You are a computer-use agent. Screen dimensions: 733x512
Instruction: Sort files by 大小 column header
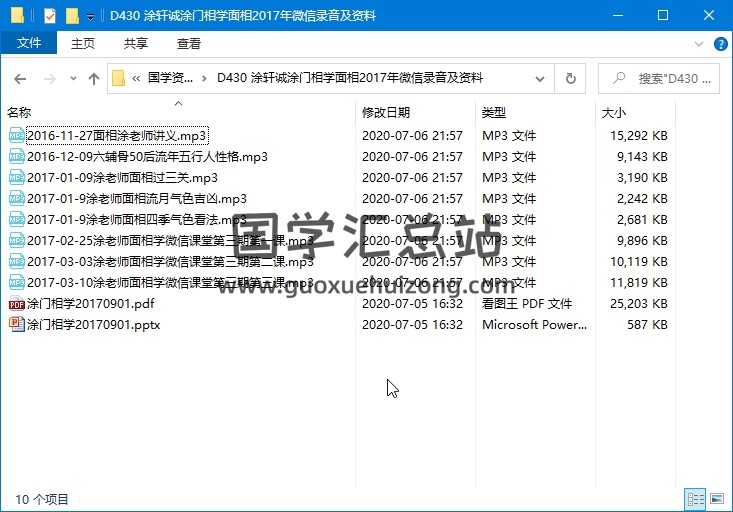(614, 113)
